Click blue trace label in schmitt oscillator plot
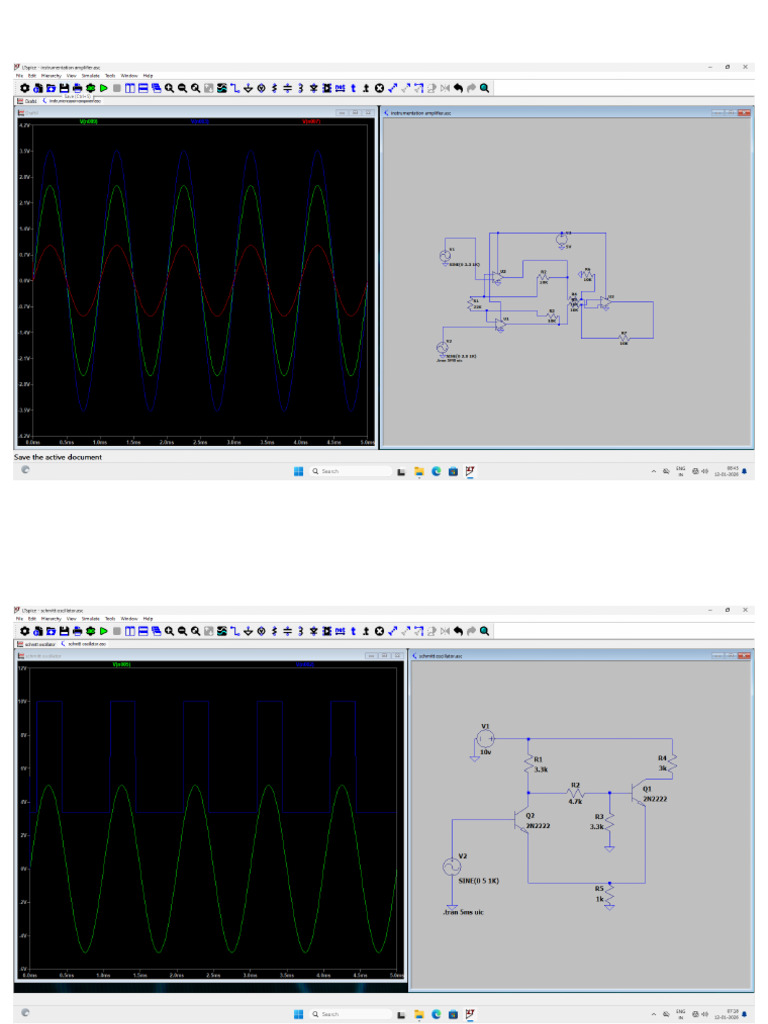768x1024 pixels. click(305, 664)
